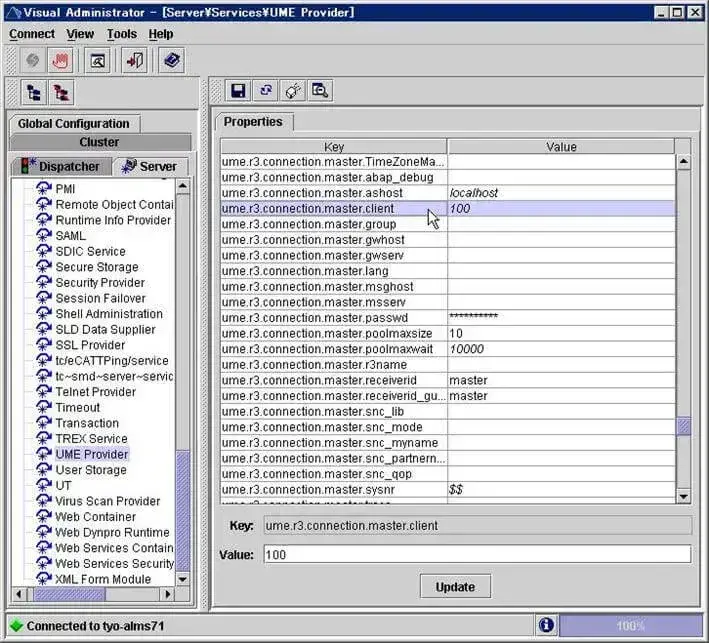Screen dimensions: 709x643
Task: Click the refresh properties icon
Action: tap(266, 91)
